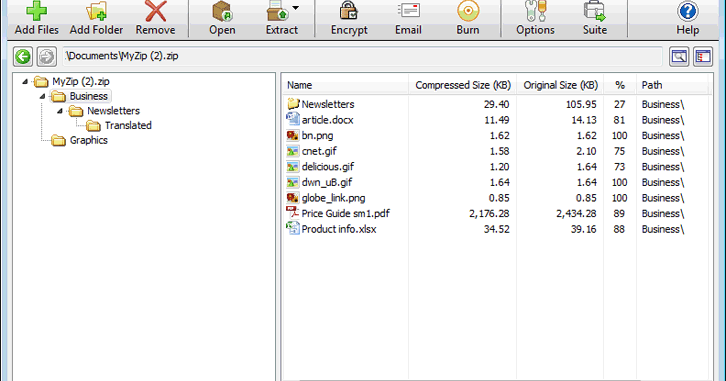Click the Newsletters folder icon in list
The image size is (726, 381).
(293, 104)
